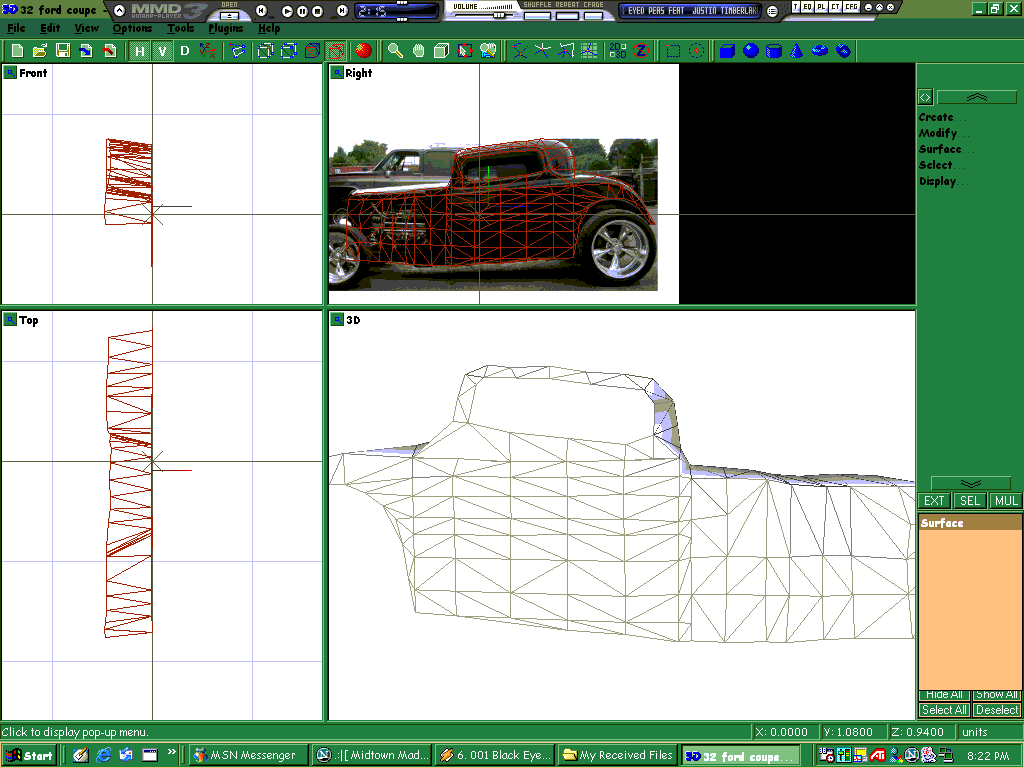1024x768 pixels.
Task: Click the red sphere render icon
Action: click(363, 51)
